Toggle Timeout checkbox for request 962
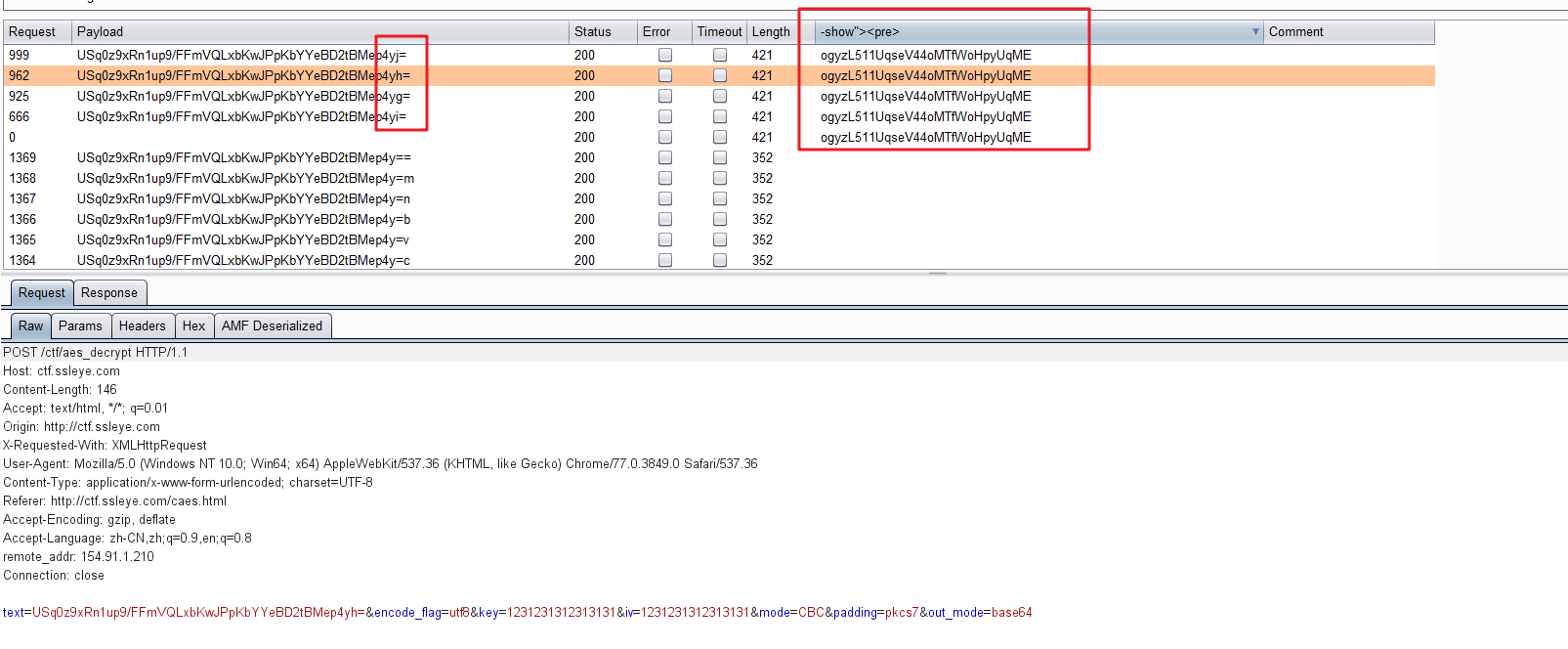This screenshot has width=1568, height=649. click(x=720, y=75)
